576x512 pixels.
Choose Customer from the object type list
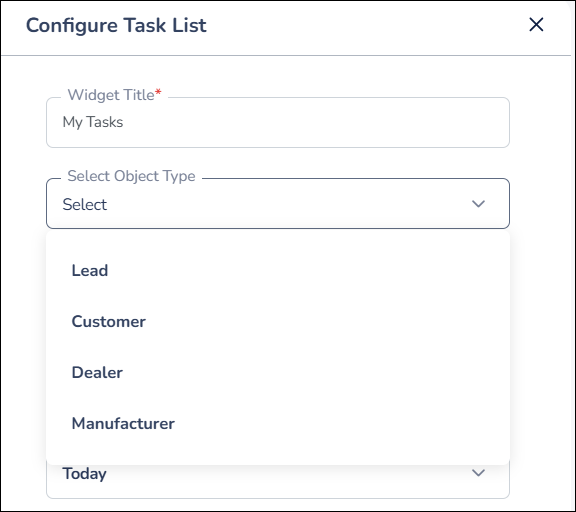(x=278, y=322)
